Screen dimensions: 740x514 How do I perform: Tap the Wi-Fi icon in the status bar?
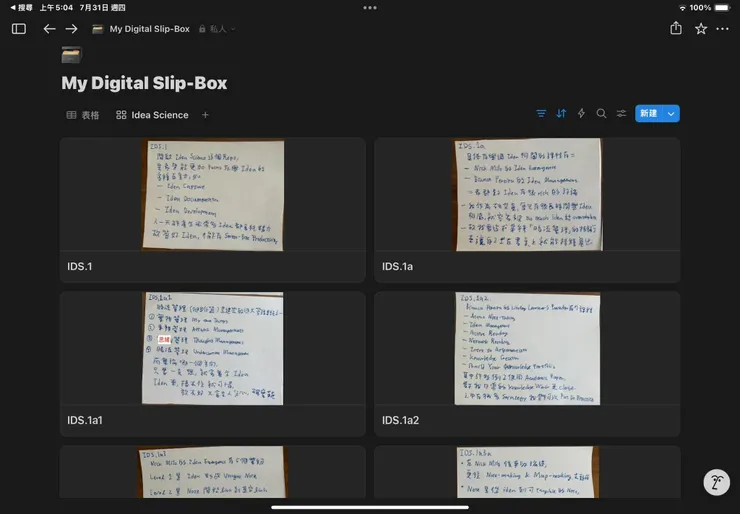(x=682, y=8)
